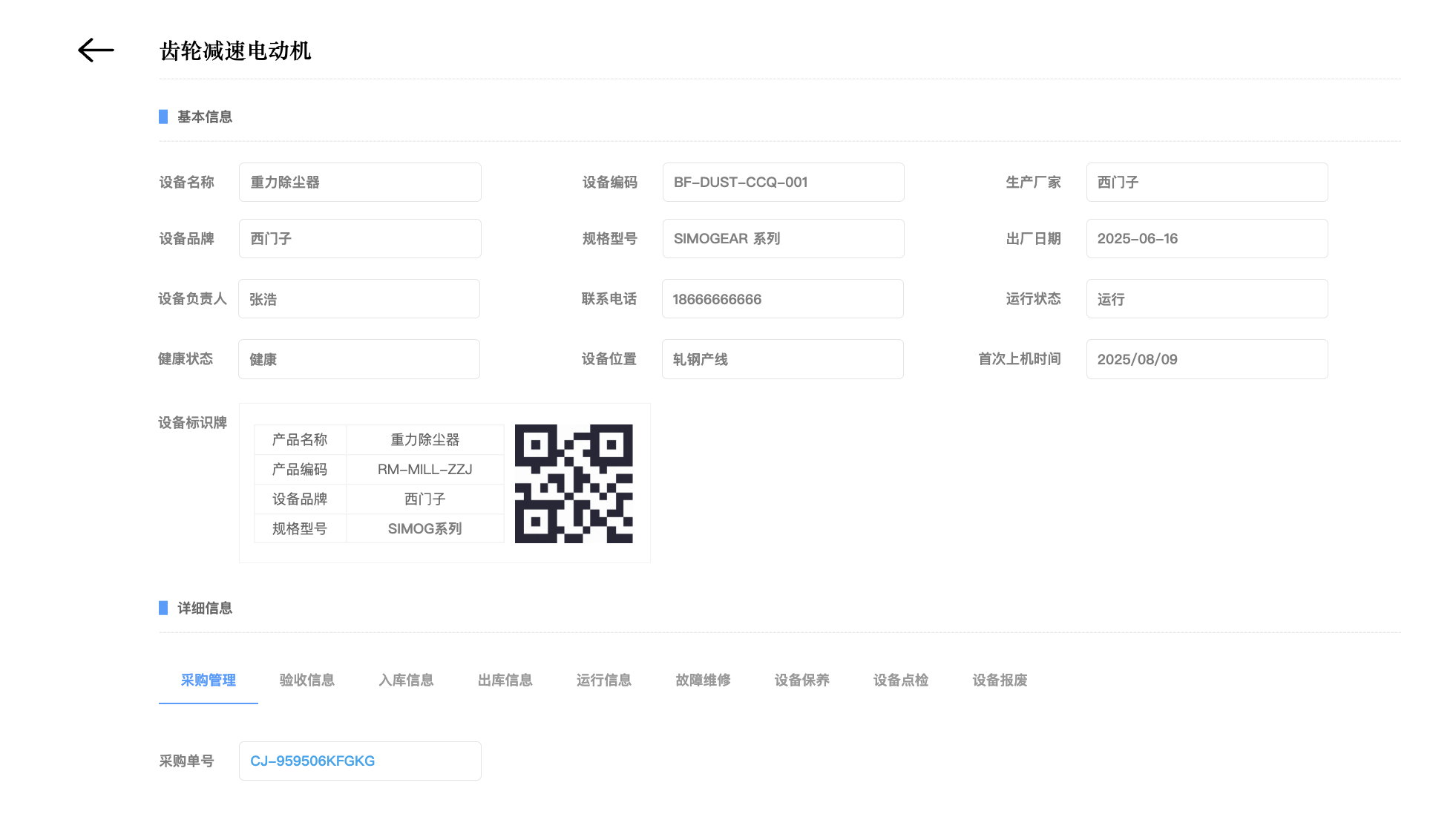Click the 设备负责人 field showing 张浩
The image size is (1456, 840).
(x=359, y=298)
